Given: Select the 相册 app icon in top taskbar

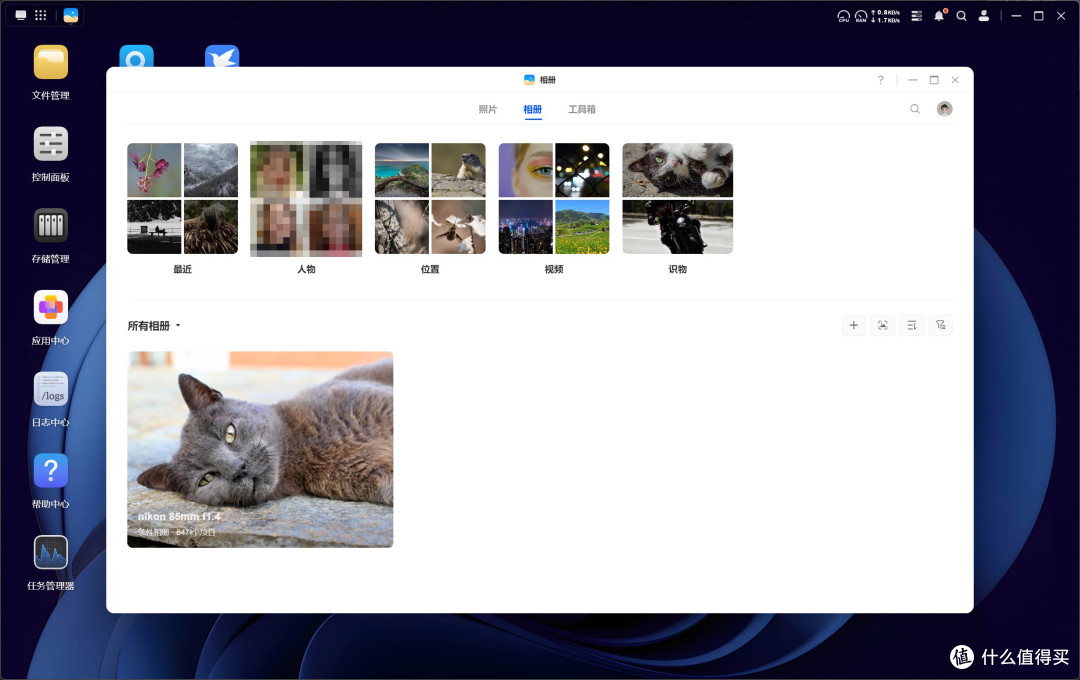Looking at the screenshot, I should 70,15.
